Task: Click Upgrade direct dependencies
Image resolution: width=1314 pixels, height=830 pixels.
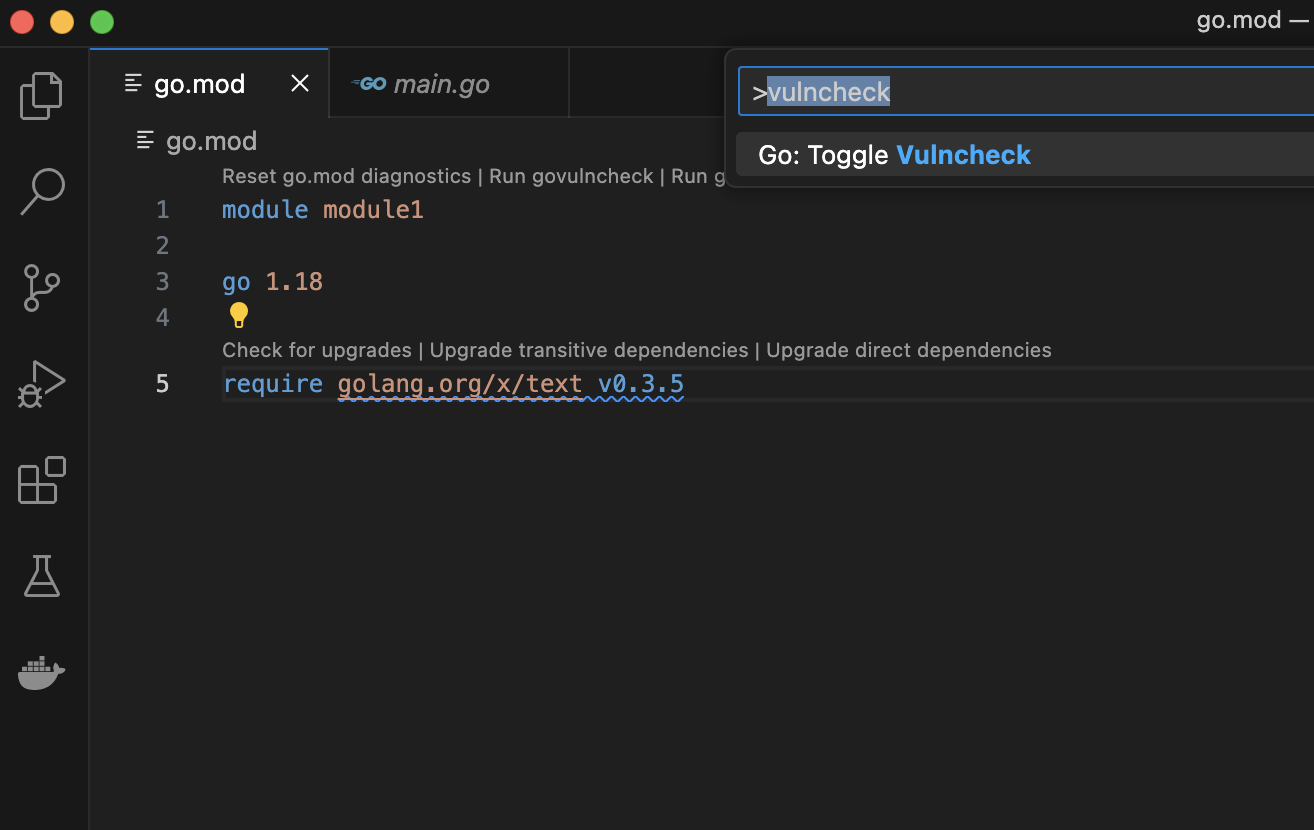Action: (x=908, y=350)
